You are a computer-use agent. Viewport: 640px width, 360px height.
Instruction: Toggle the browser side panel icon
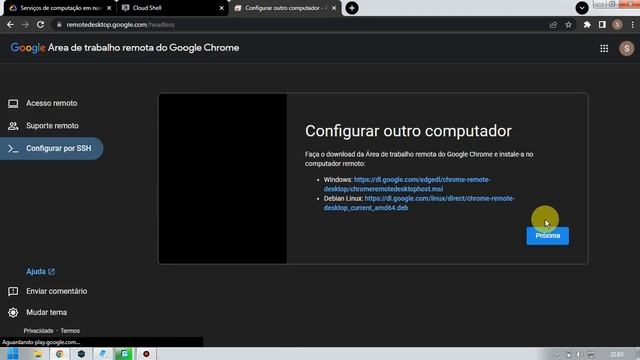point(602,24)
